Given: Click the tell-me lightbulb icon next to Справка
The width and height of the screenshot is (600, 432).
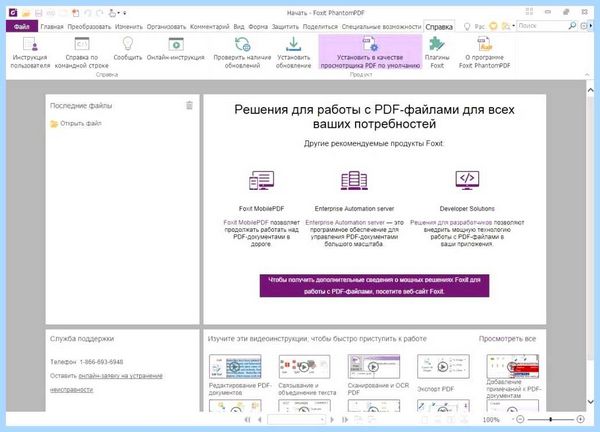Looking at the screenshot, I should pyautogui.click(x=467, y=26).
